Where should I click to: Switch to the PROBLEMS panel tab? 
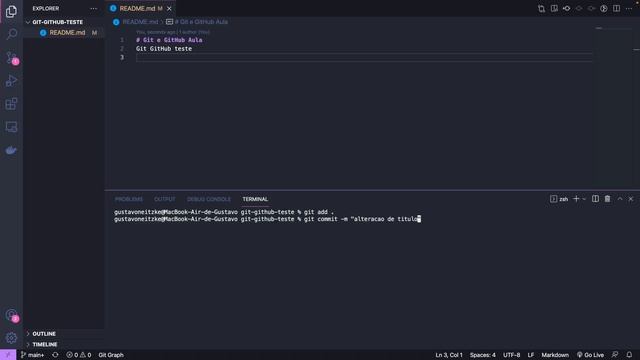click(x=129, y=199)
